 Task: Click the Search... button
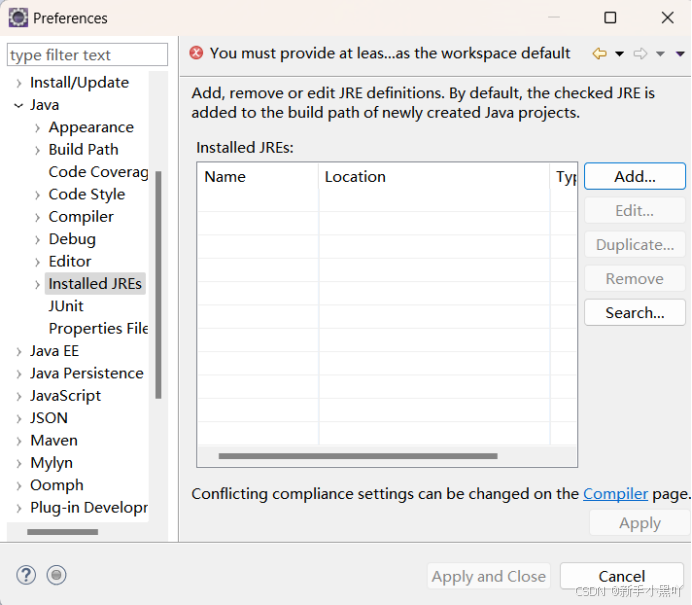point(635,313)
